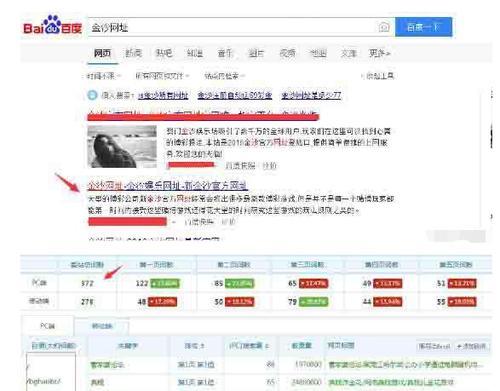Screen dimensions: 500x391
Task: Select the 网页 tab
Action: (102, 53)
